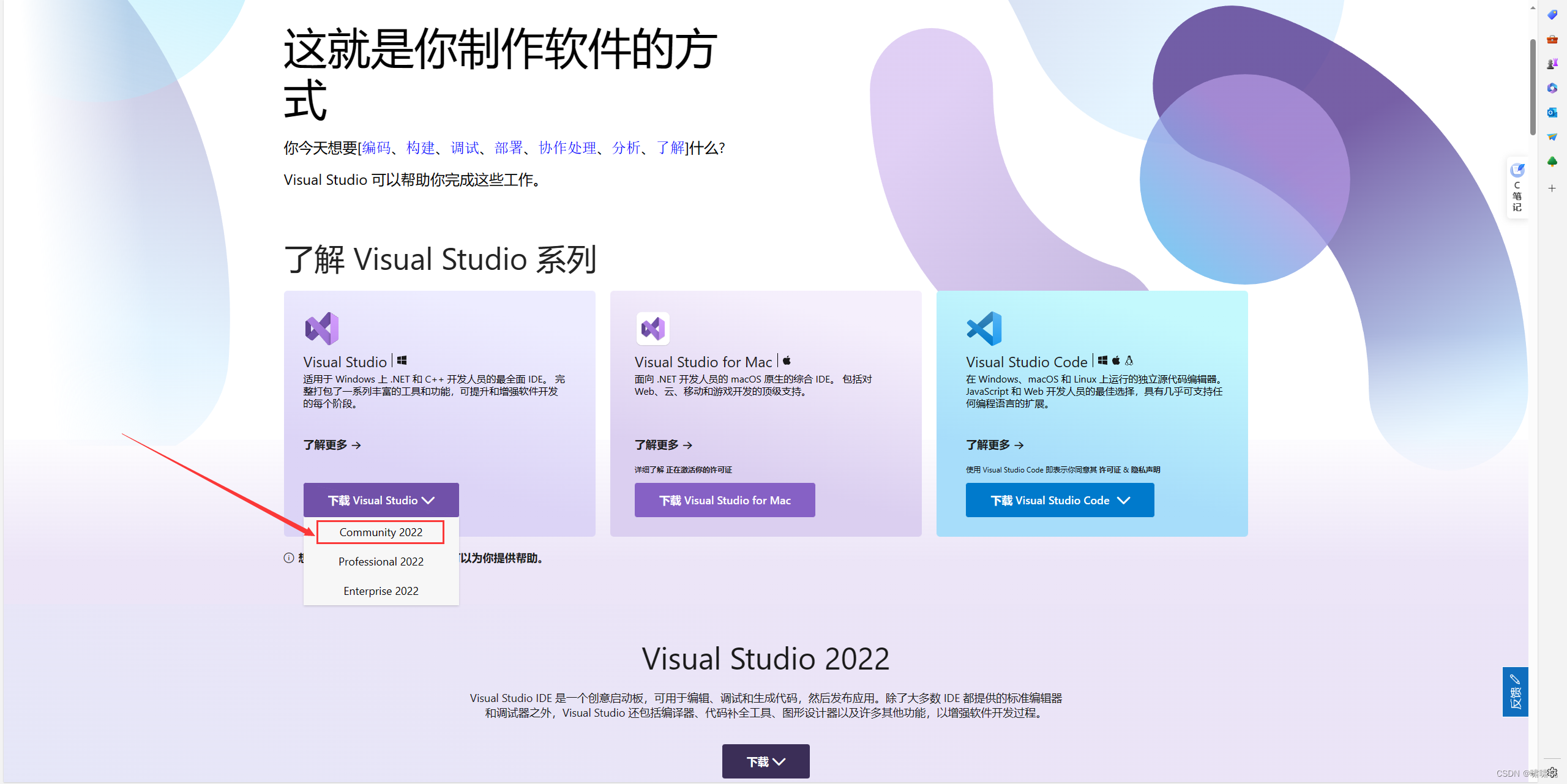Open the 分析 link
Viewport: 1567px width, 784px height.
pyautogui.click(x=626, y=147)
